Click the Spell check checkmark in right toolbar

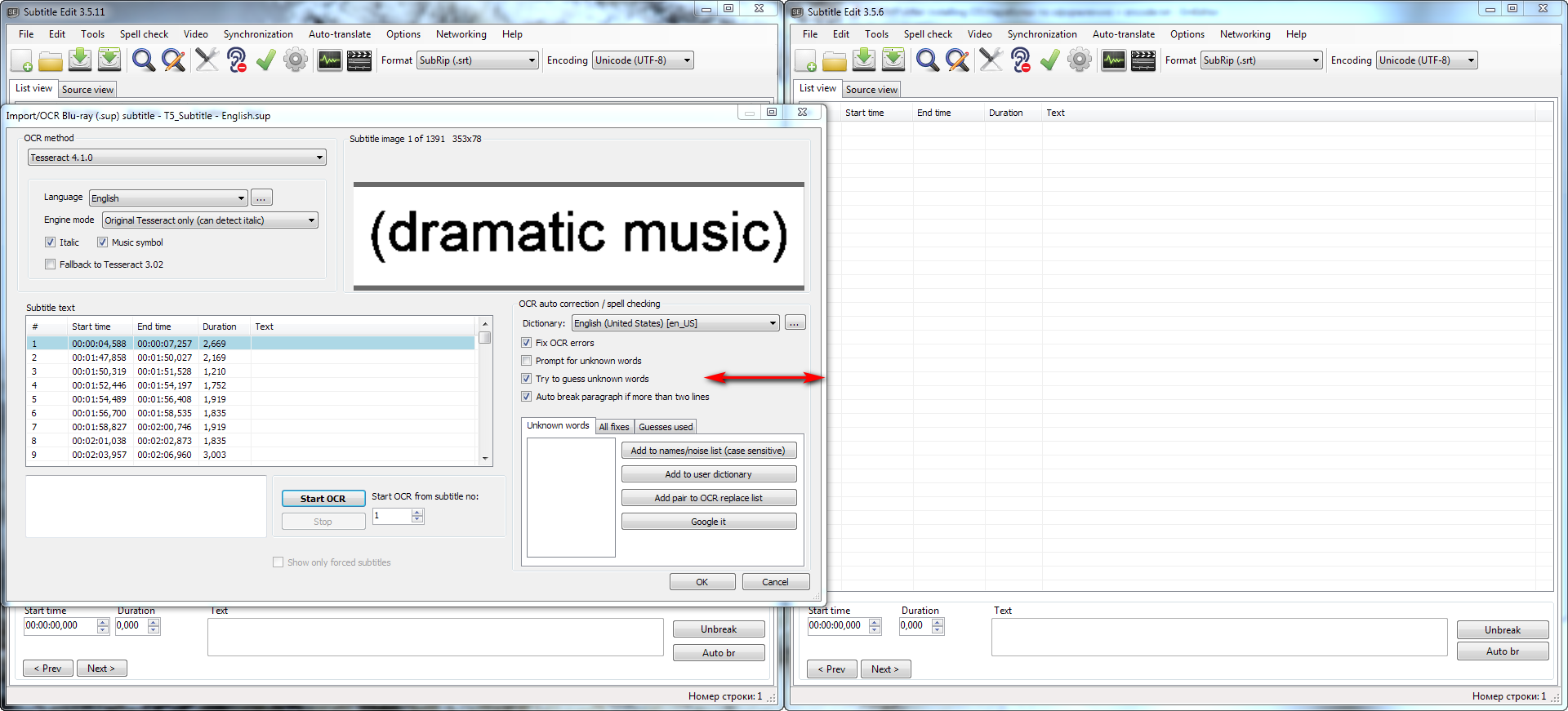coord(1049,60)
